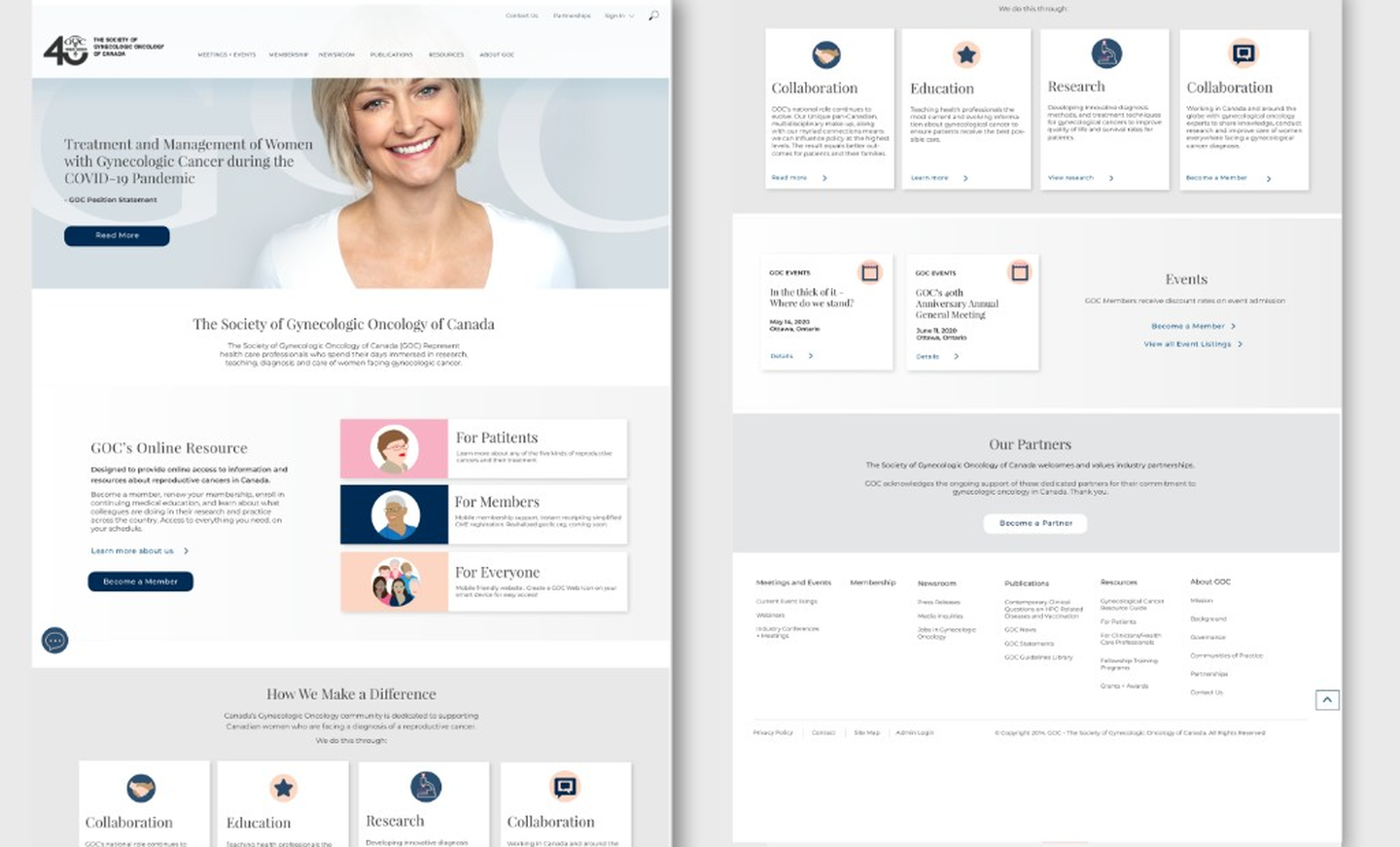Open Media Inquiries footer link
Screen dimensions: 1400x847
pos(940,616)
